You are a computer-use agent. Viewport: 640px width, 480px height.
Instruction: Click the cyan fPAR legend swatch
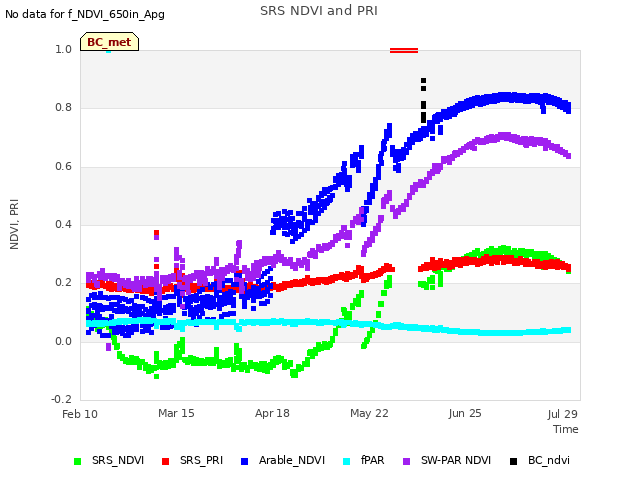point(347,461)
